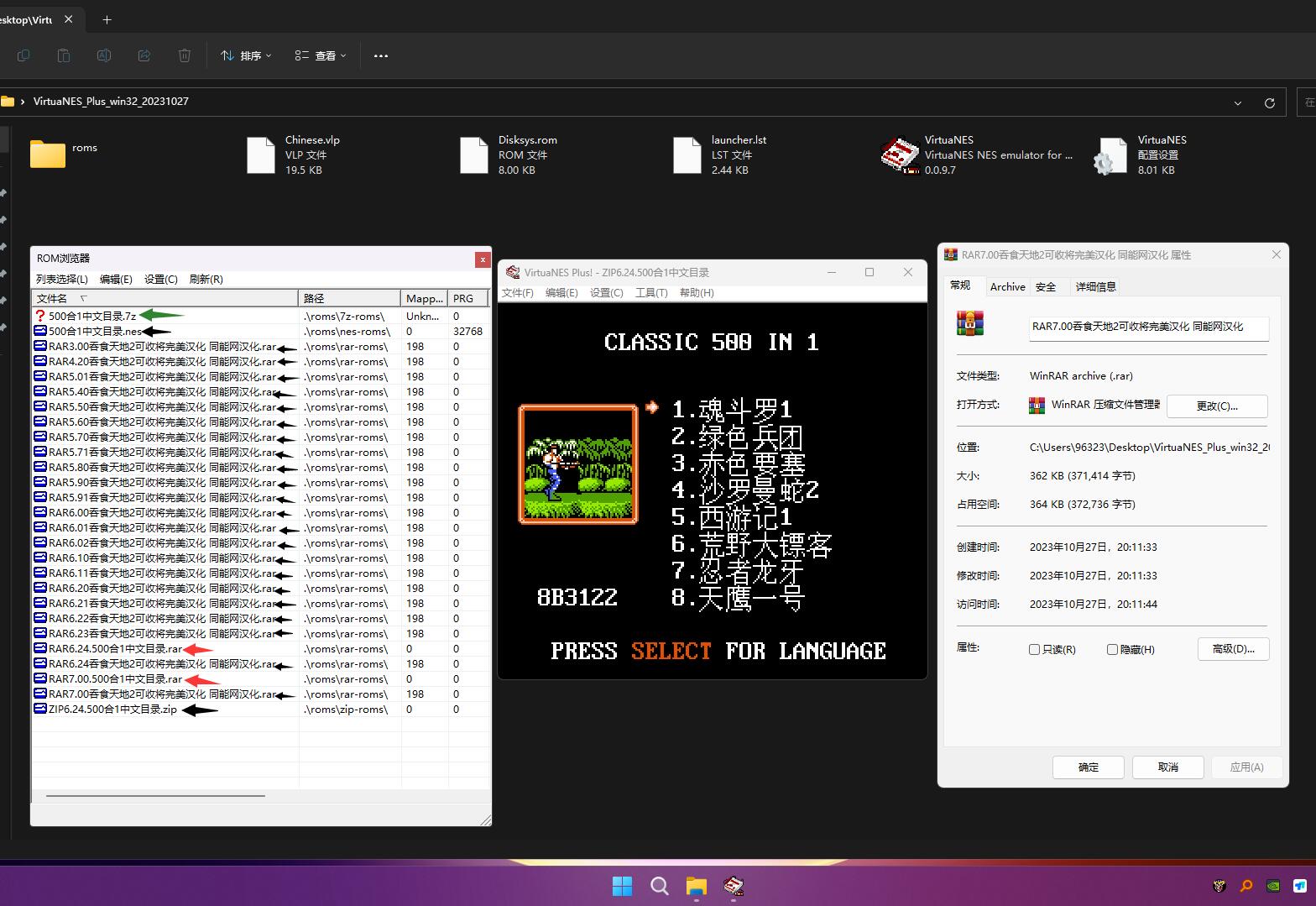Viewport: 1316px width, 906px height.
Task: Open File Explorer from the taskbar
Action: click(x=697, y=886)
